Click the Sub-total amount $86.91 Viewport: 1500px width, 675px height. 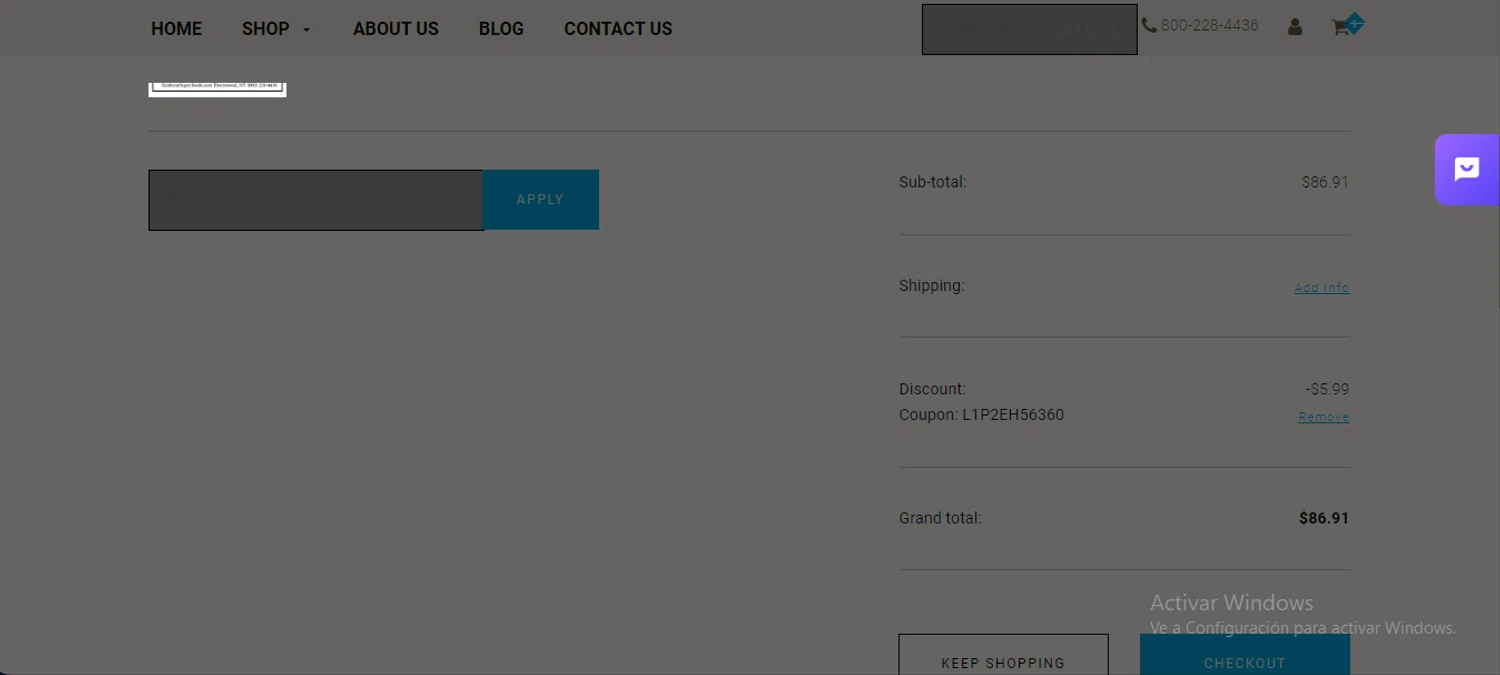pos(1325,182)
